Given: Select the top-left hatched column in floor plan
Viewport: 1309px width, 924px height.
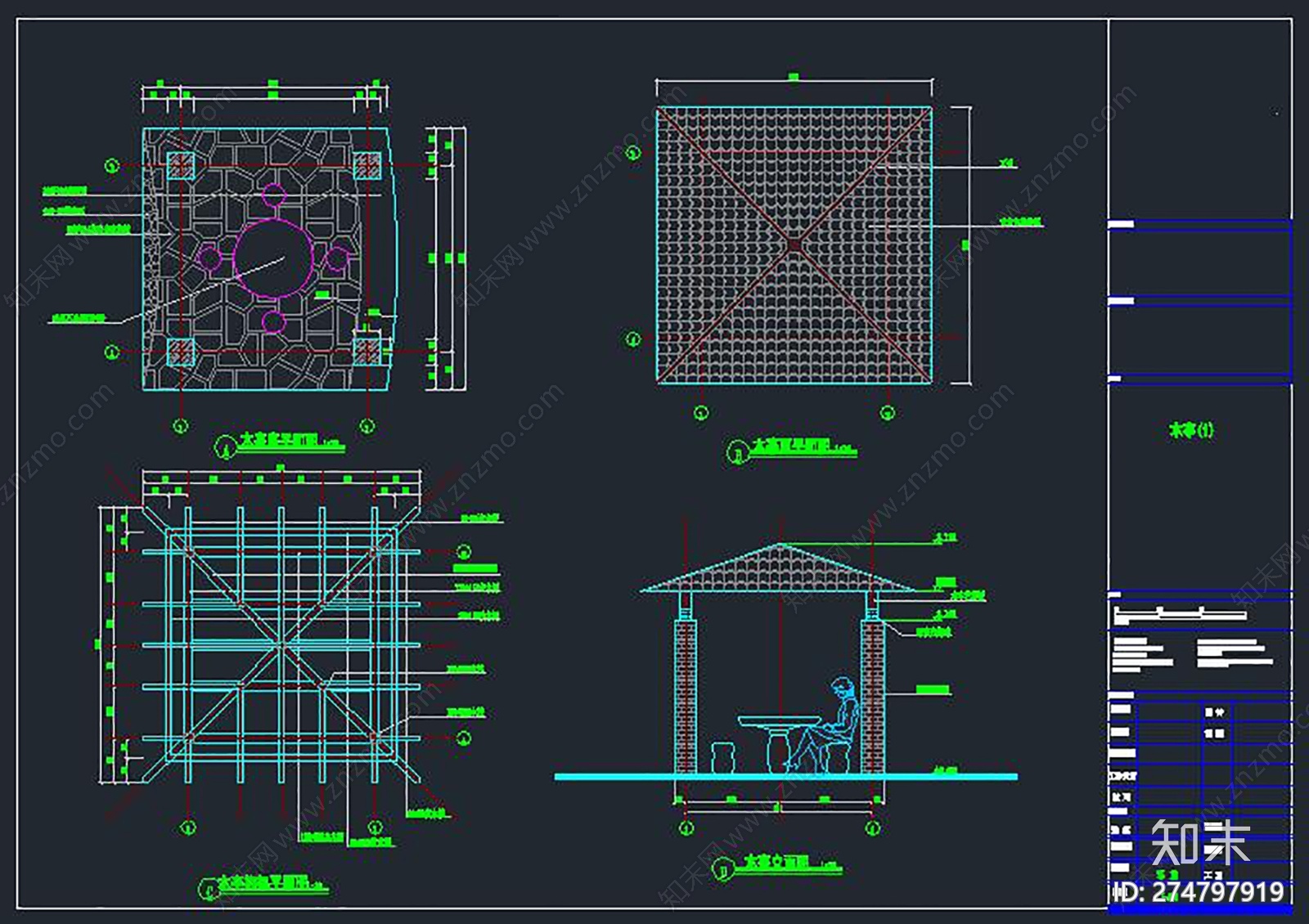Looking at the screenshot, I should pos(180,166).
